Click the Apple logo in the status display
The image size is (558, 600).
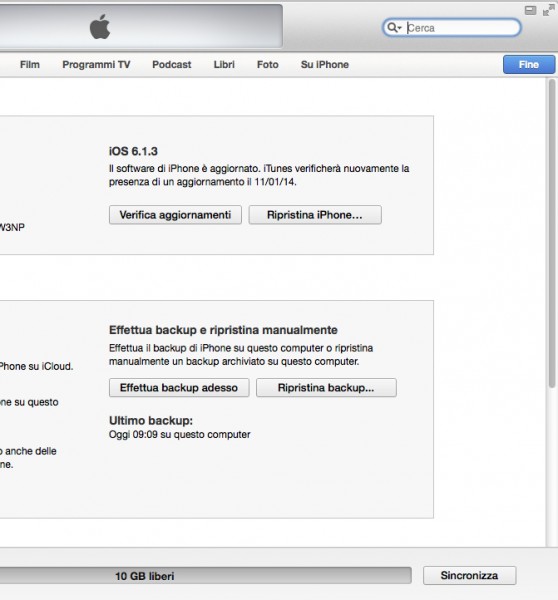(x=100, y=27)
